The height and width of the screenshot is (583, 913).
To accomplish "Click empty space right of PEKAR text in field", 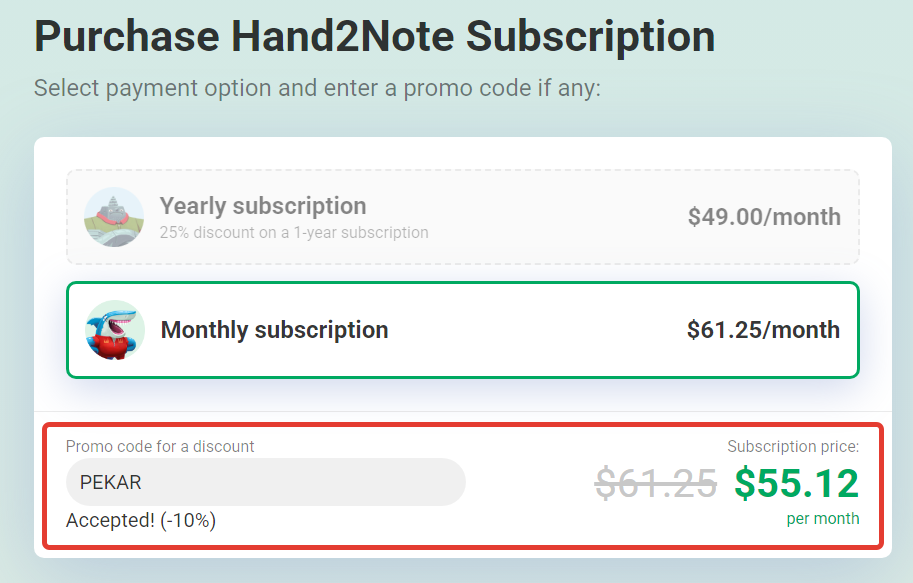I will [303, 482].
